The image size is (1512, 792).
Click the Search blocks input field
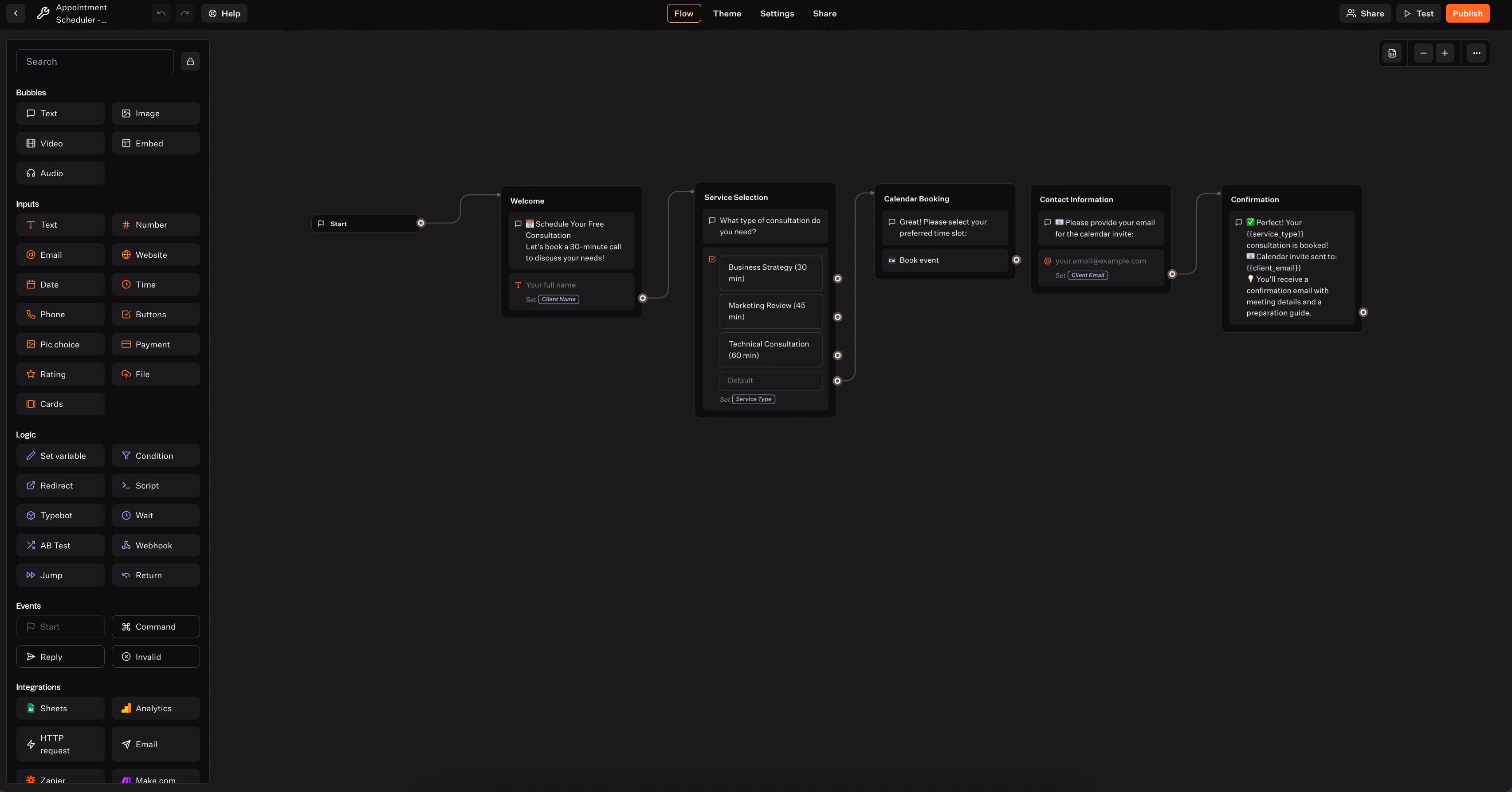(95, 62)
